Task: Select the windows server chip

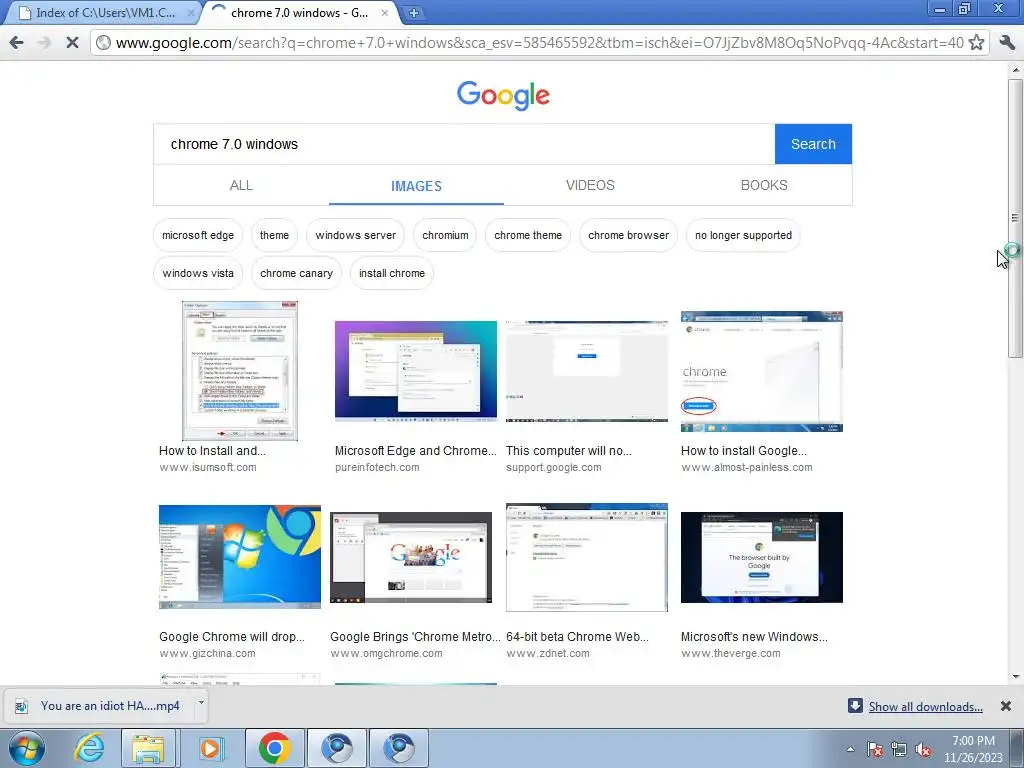Action: (355, 235)
